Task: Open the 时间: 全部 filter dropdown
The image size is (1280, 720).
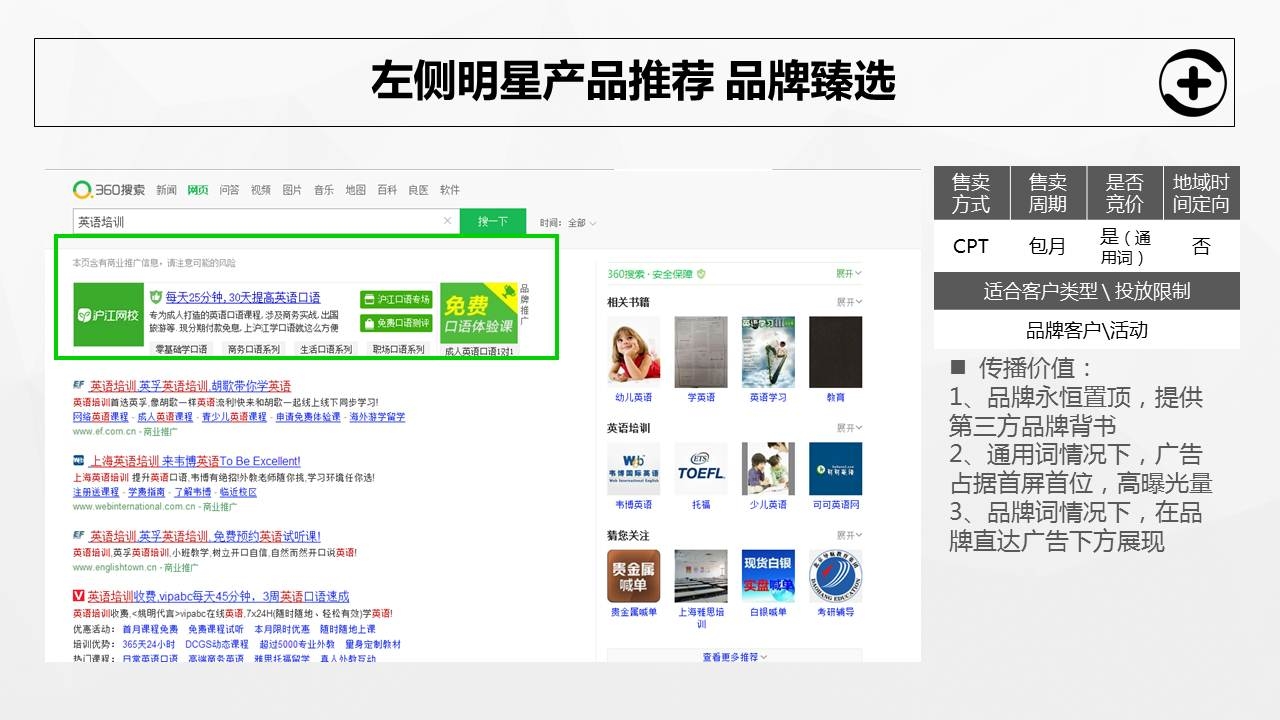Action: [x=568, y=223]
